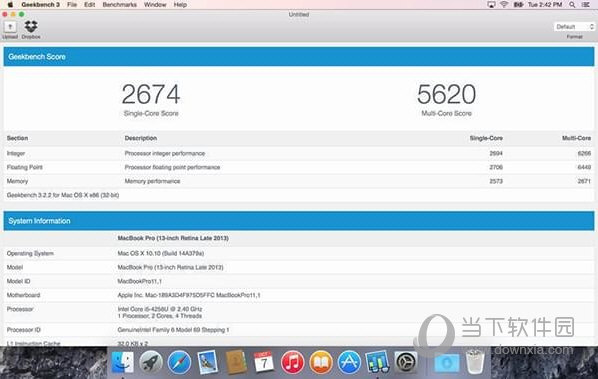This screenshot has width=598, height=379.
Task: Click the System Information section header
Action: coord(299,221)
